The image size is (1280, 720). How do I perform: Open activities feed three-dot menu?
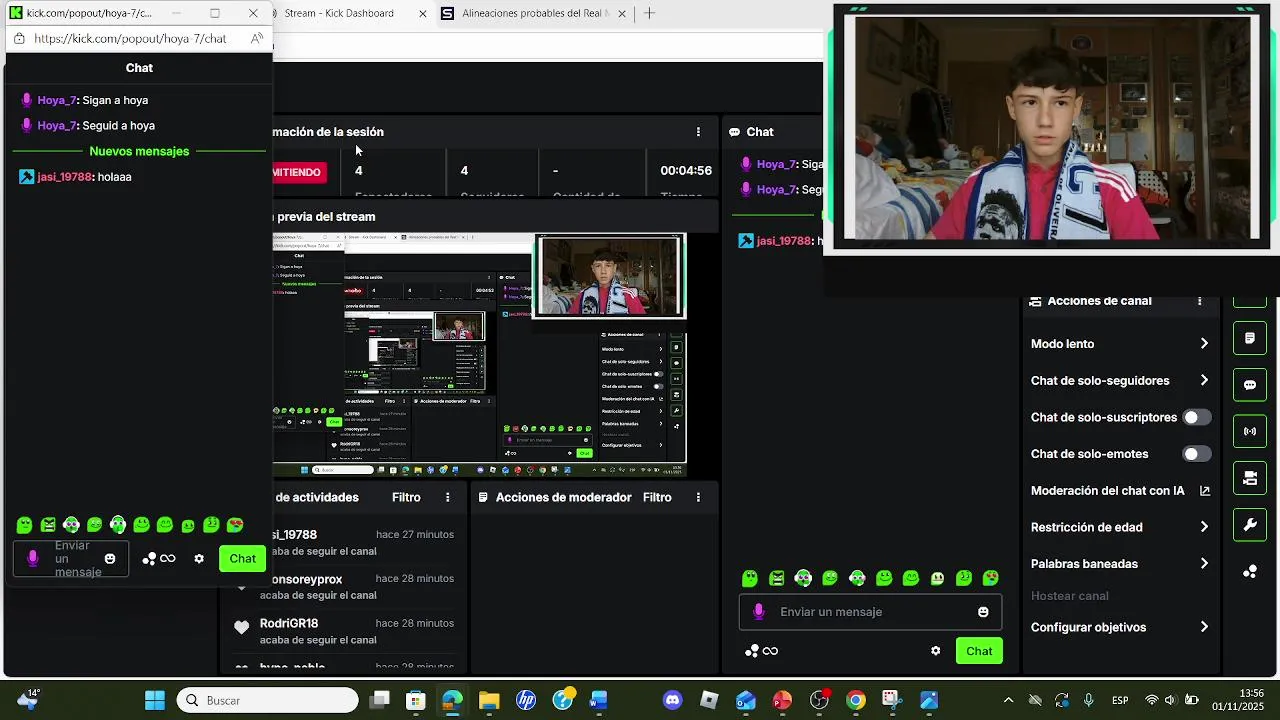448,497
